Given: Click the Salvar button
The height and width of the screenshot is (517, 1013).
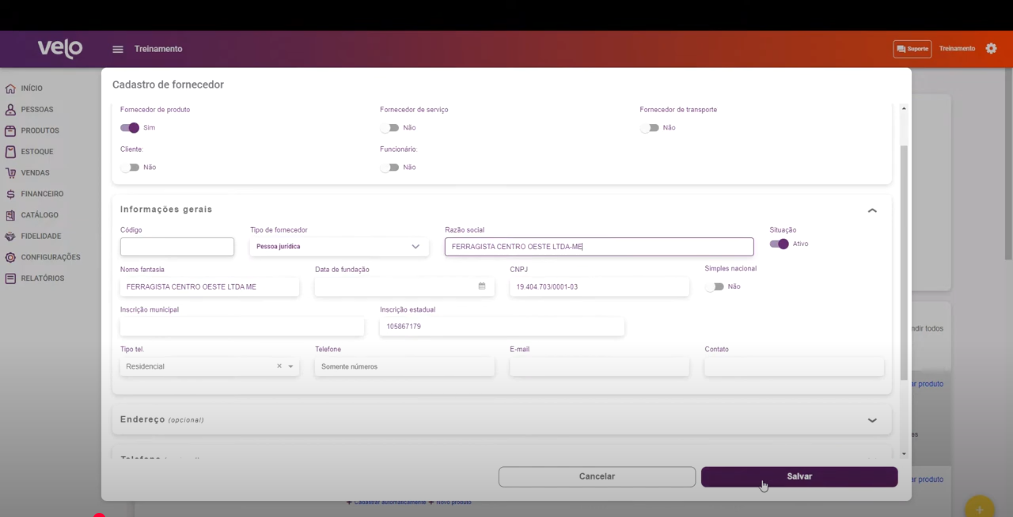Looking at the screenshot, I should tap(799, 477).
